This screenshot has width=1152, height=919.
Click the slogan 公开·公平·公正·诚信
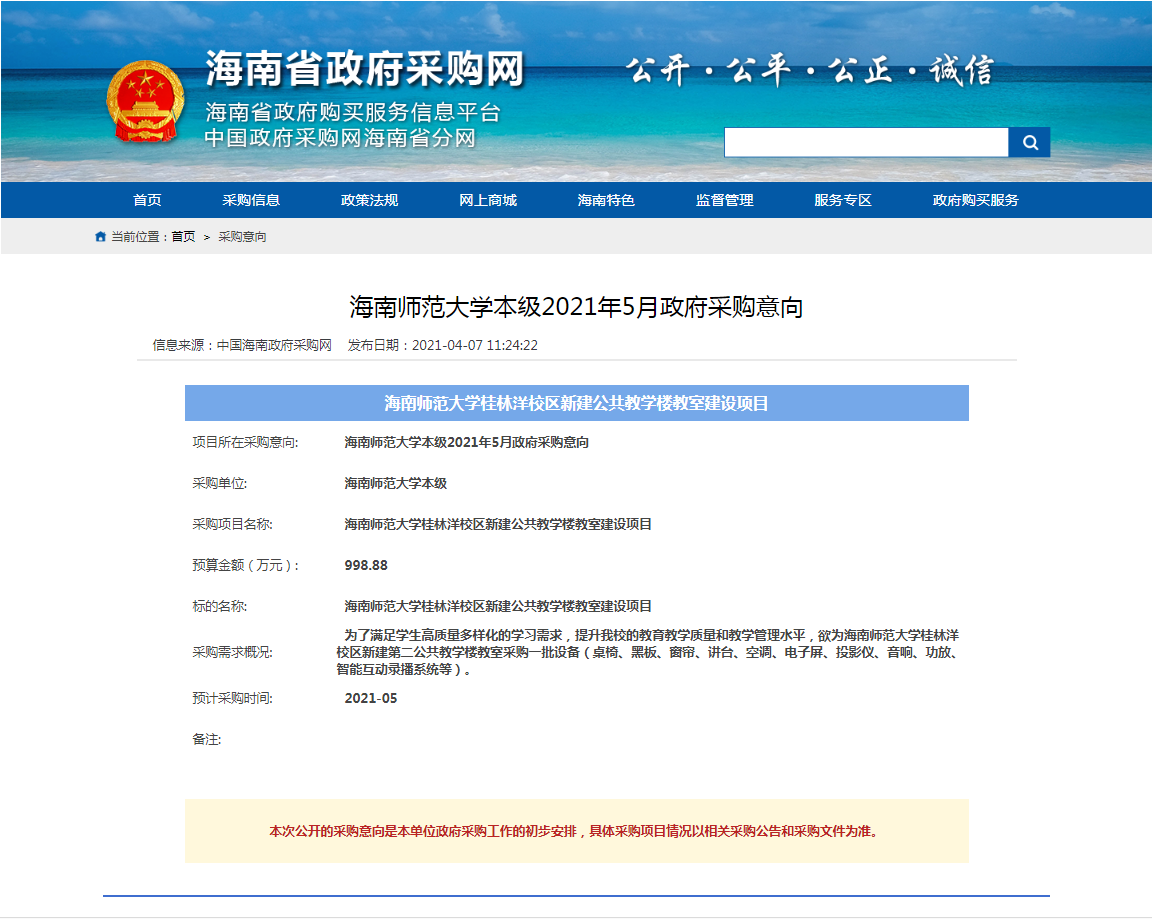pos(810,71)
